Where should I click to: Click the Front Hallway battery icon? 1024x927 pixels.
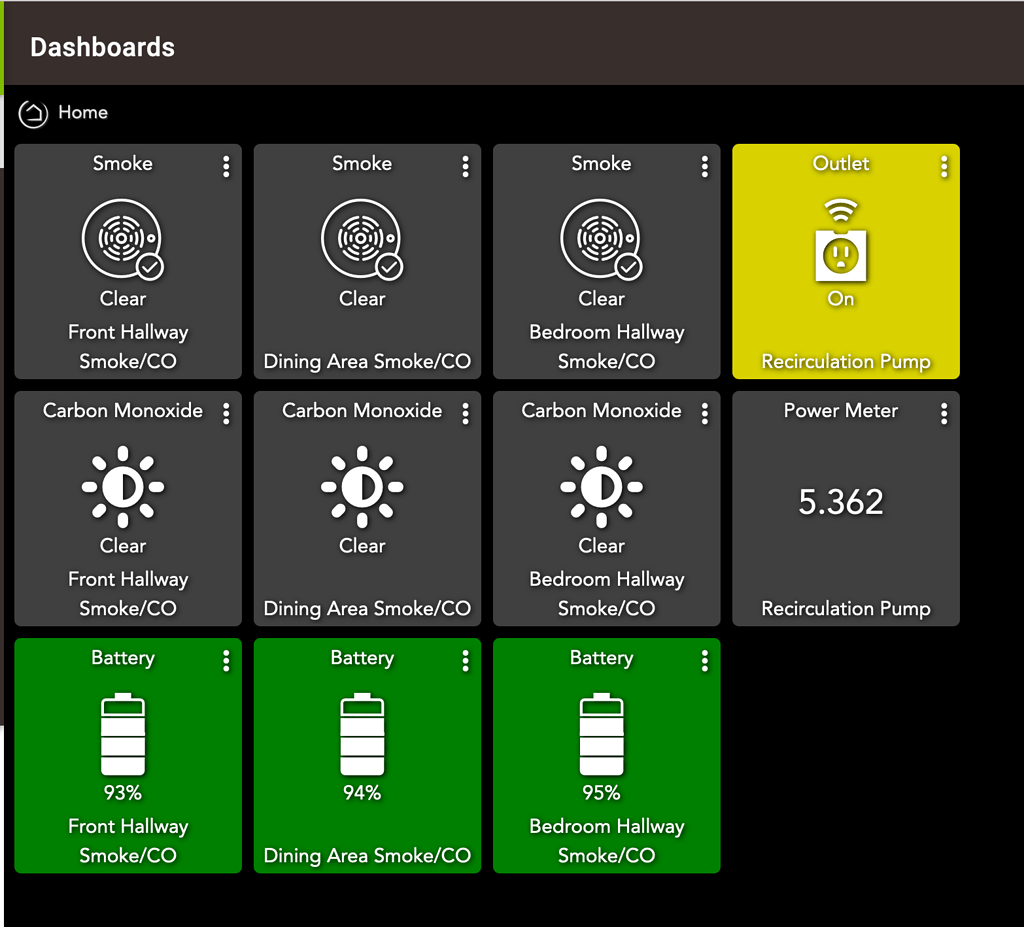click(x=123, y=735)
